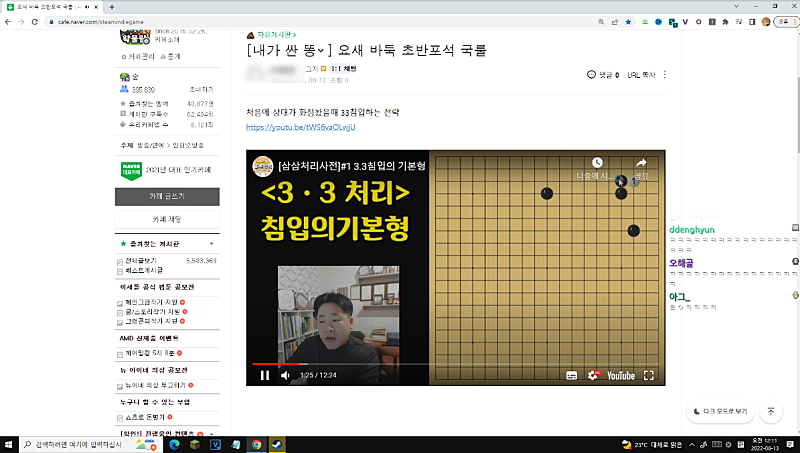Screen dimensions: 800x453
Task: Open Microsoft Edge from the taskbar
Action: (x=174, y=444)
